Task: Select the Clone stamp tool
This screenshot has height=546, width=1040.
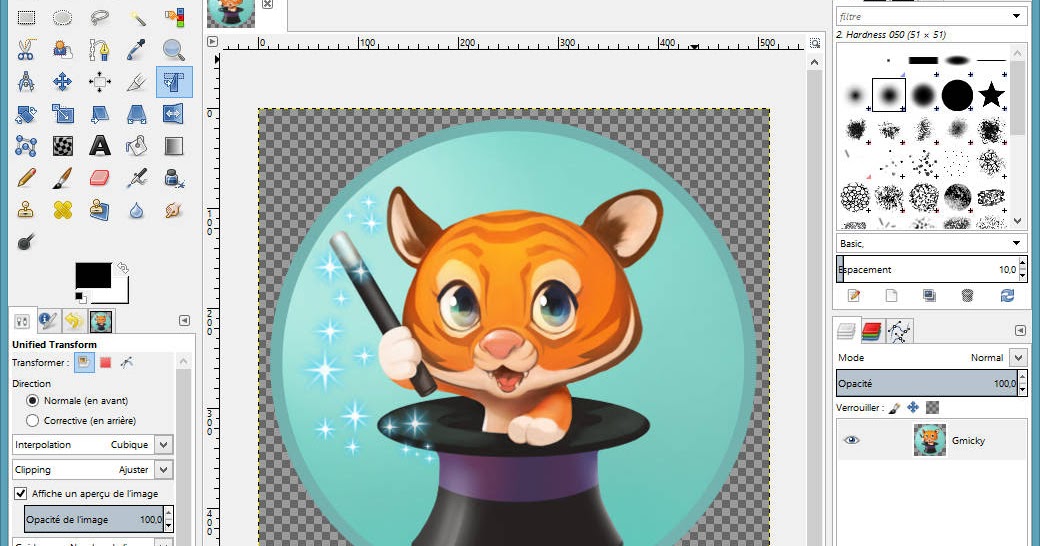Action: pos(26,210)
